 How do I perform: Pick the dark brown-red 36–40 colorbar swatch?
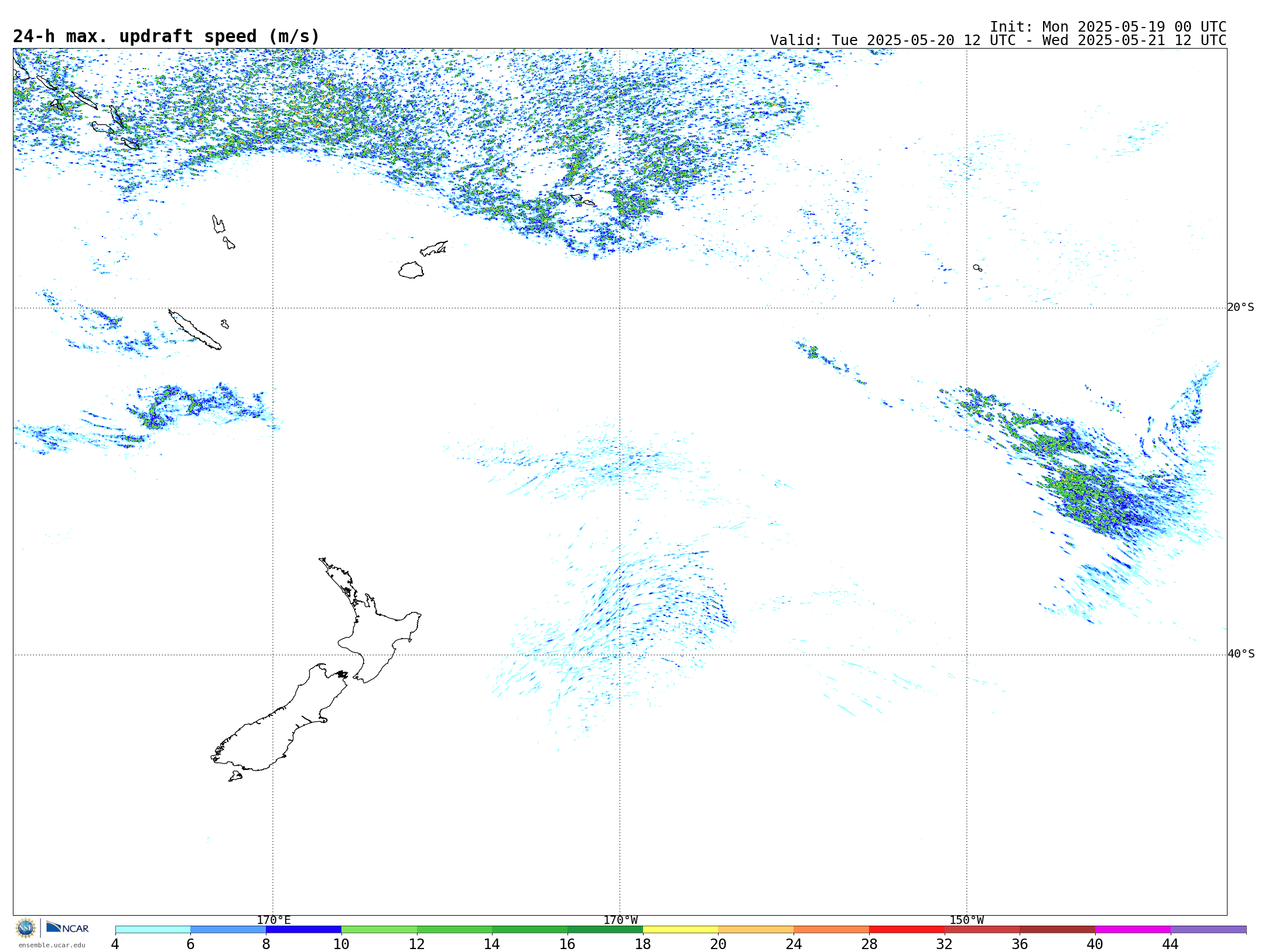point(1058,930)
